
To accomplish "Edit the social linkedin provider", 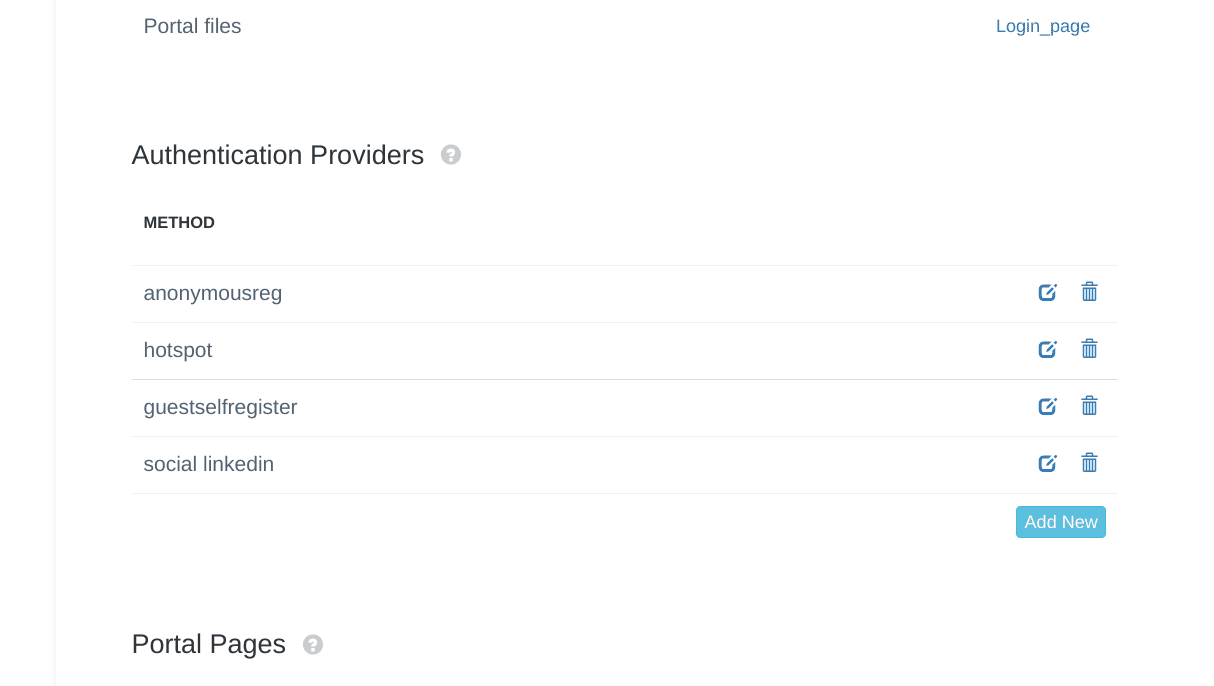I will (x=1047, y=463).
